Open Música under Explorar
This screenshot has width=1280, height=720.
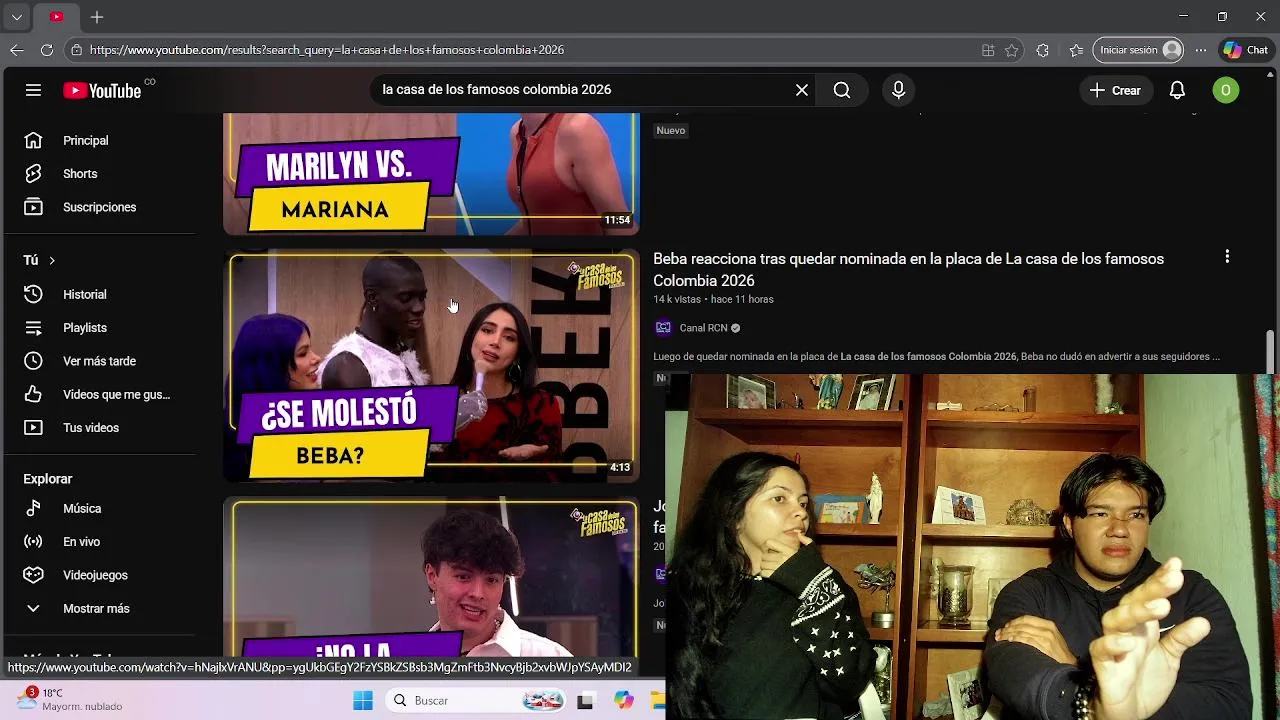(x=100, y=508)
